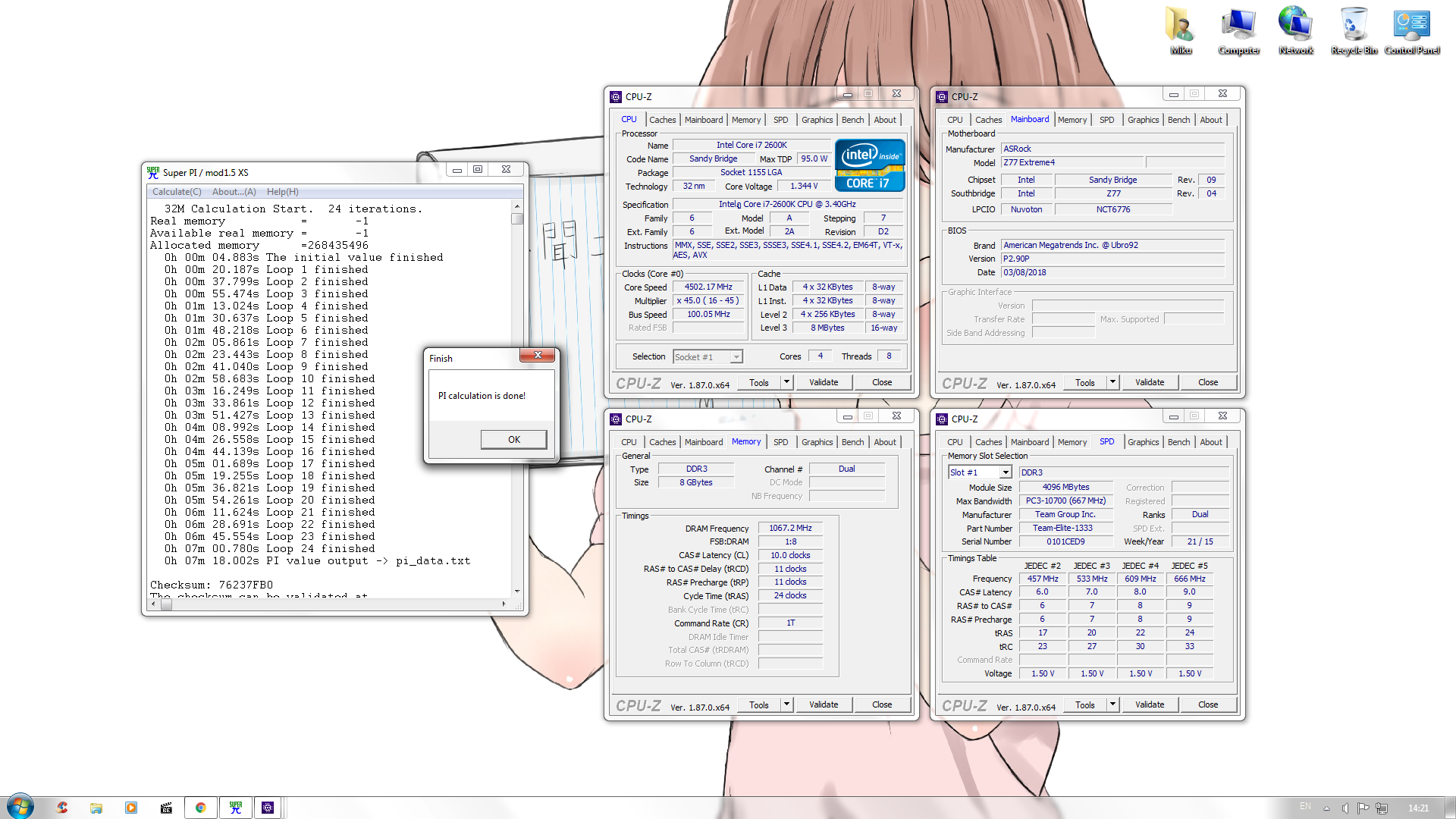Viewport: 1456px width, 819px height.
Task: Click the Super PI taskbar icon
Action: pos(236,808)
